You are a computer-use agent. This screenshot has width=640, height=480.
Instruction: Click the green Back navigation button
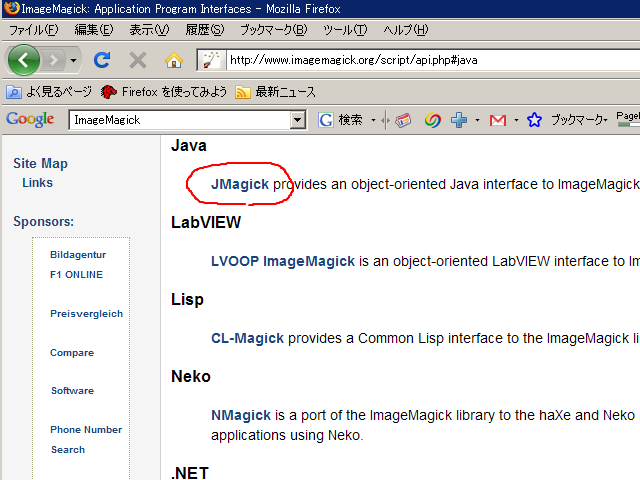click(x=23, y=60)
